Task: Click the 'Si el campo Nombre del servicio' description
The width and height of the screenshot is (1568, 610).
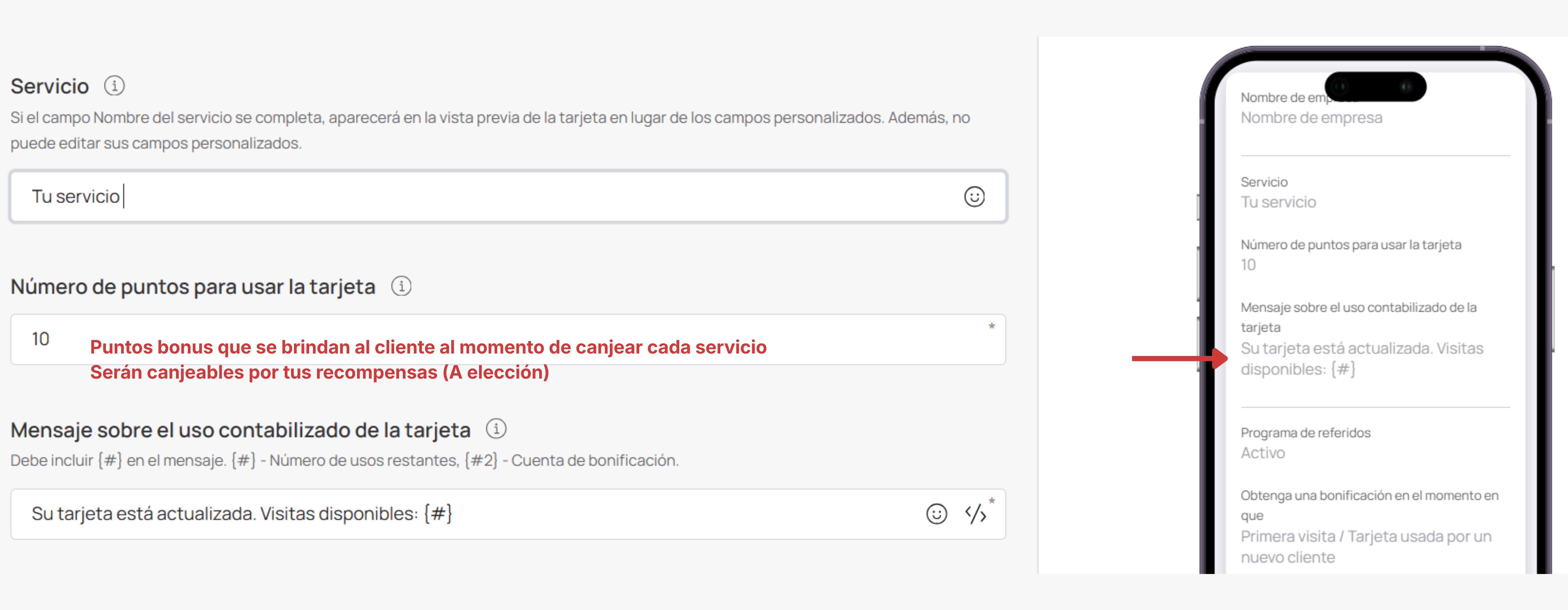Action: coord(490,130)
